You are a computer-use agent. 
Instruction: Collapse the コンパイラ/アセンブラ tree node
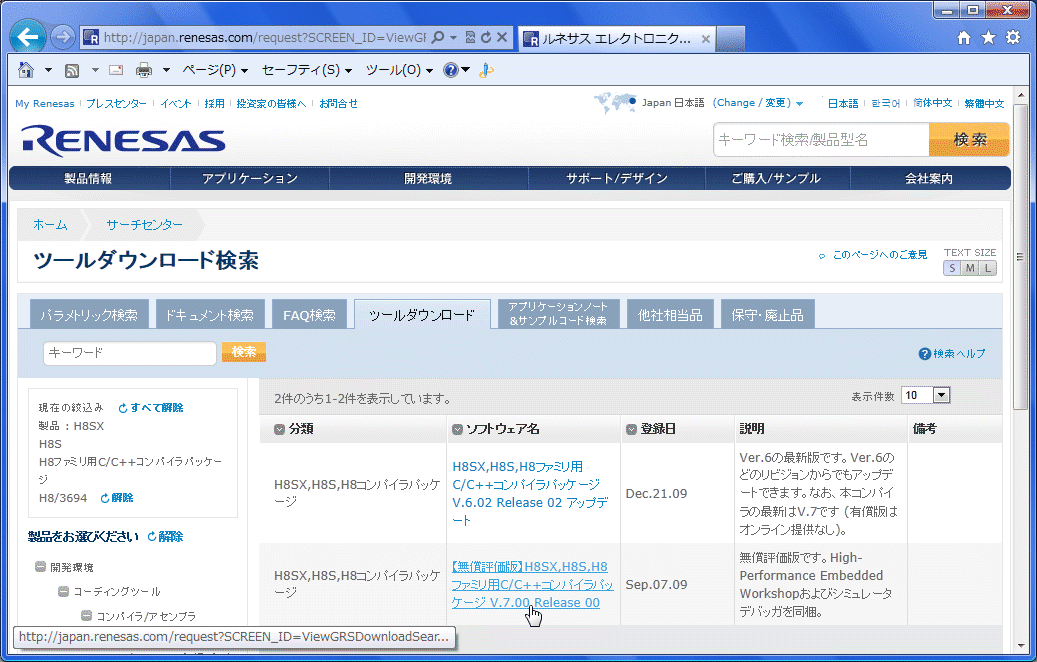pos(87,616)
